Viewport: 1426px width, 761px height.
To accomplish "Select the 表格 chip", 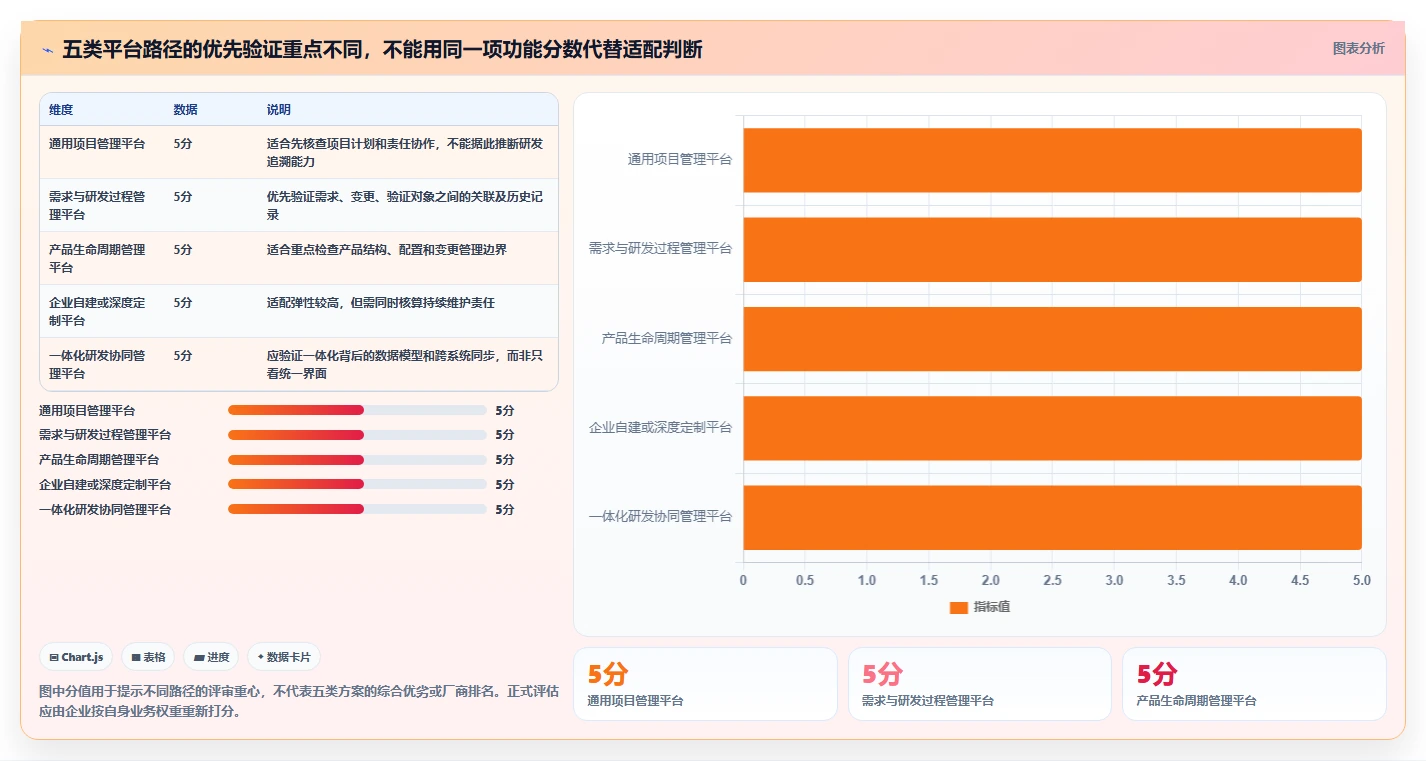I will (x=148, y=657).
